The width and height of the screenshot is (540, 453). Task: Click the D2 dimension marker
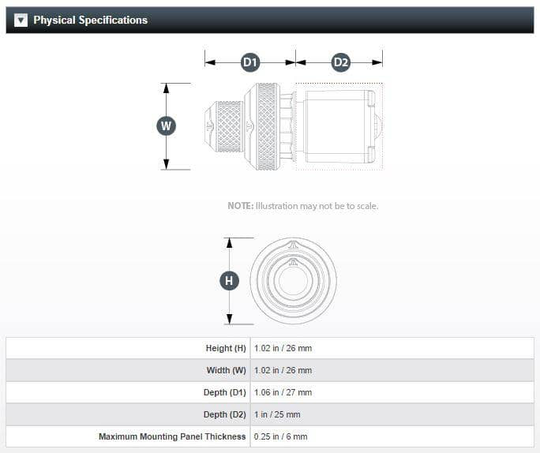coord(341,62)
